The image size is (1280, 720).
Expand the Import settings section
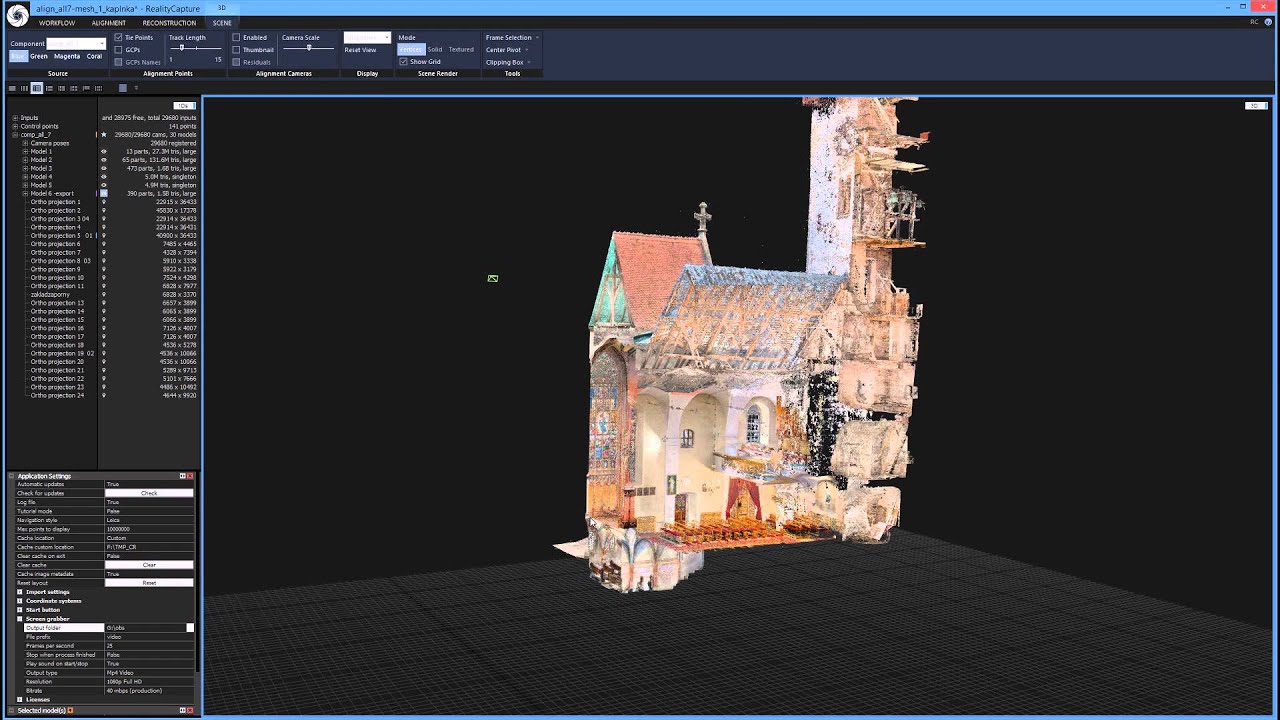pos(19,592)
